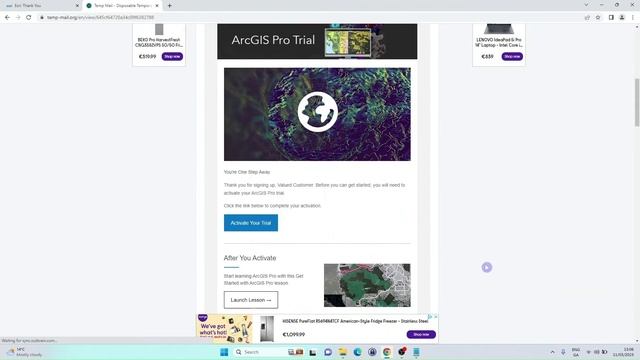The image size is (640, 360).
Task: Click the page vertical scrollbar thumb
Action: (x=636, y=102)
